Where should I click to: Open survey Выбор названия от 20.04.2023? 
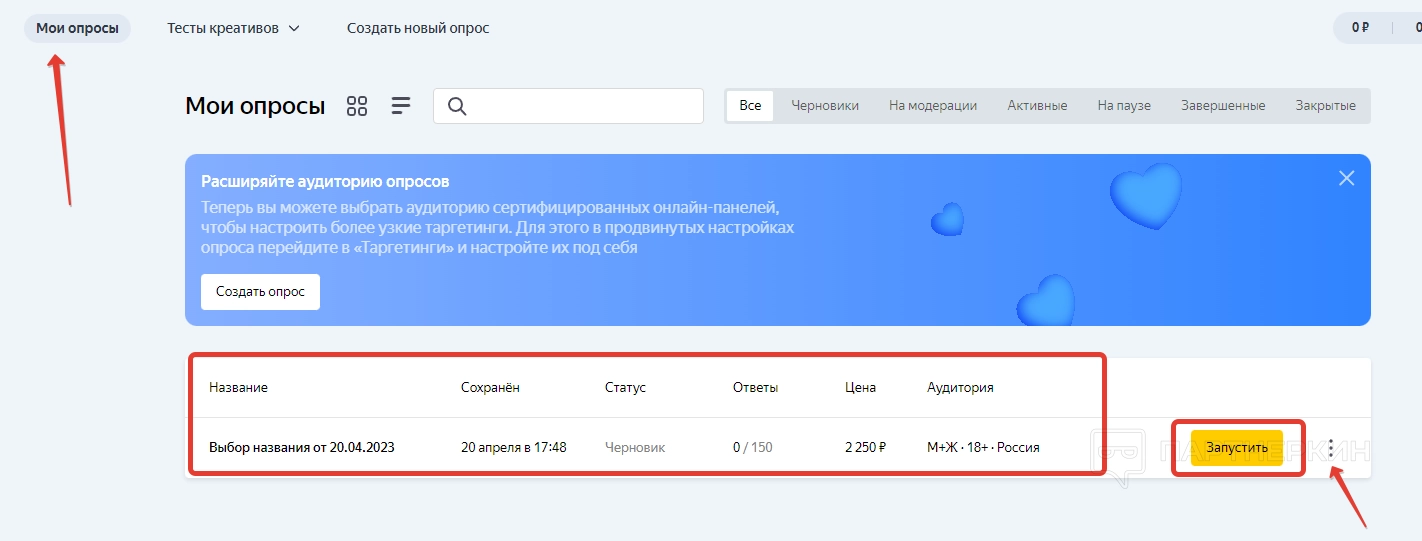click(x=302, y=447)
